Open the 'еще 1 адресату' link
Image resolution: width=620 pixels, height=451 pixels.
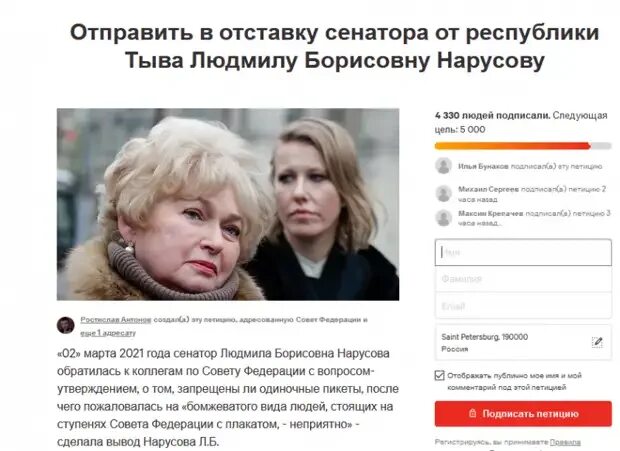[x=108, y=333]
